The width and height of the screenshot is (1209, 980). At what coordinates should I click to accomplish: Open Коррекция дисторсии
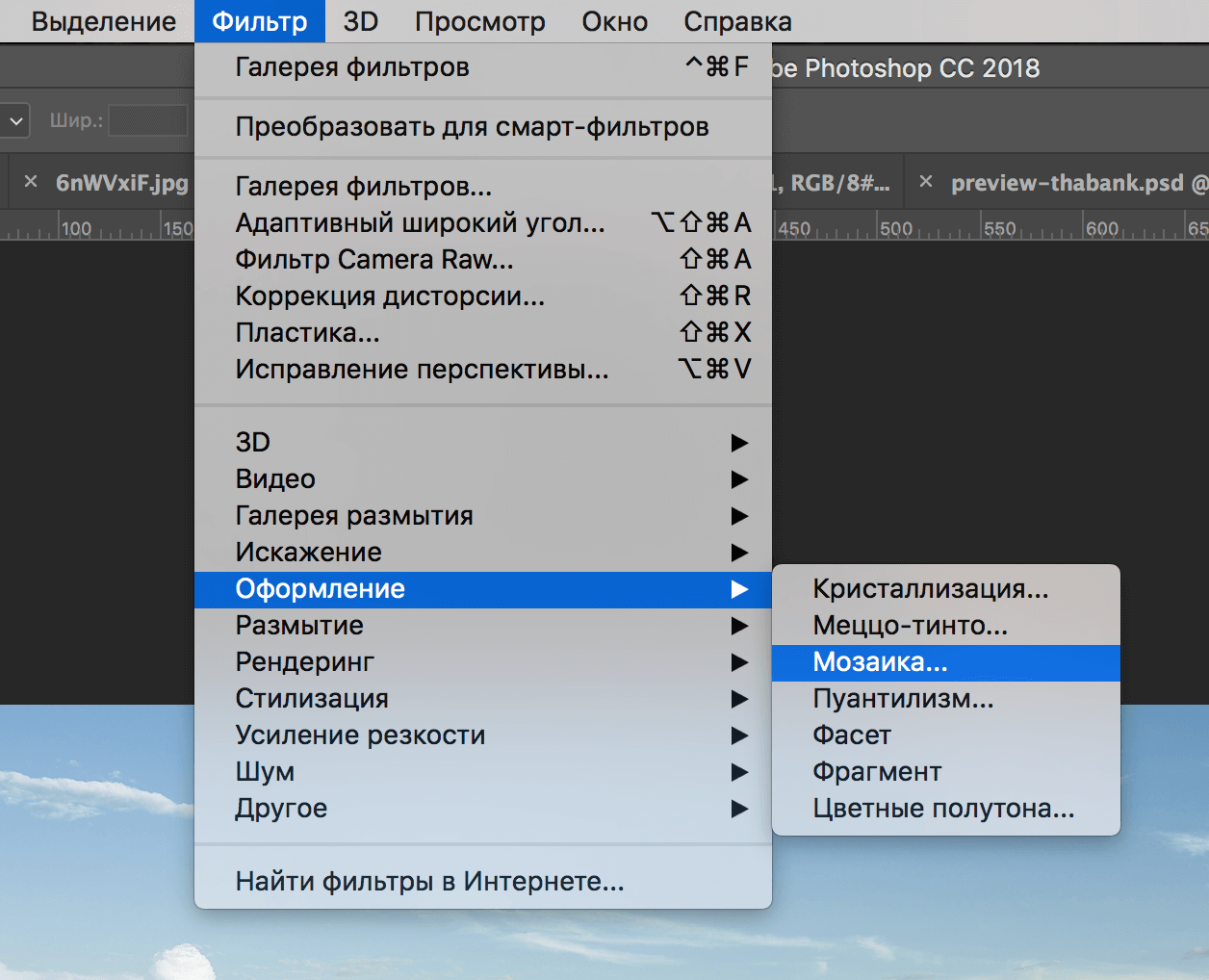[389, 297]
